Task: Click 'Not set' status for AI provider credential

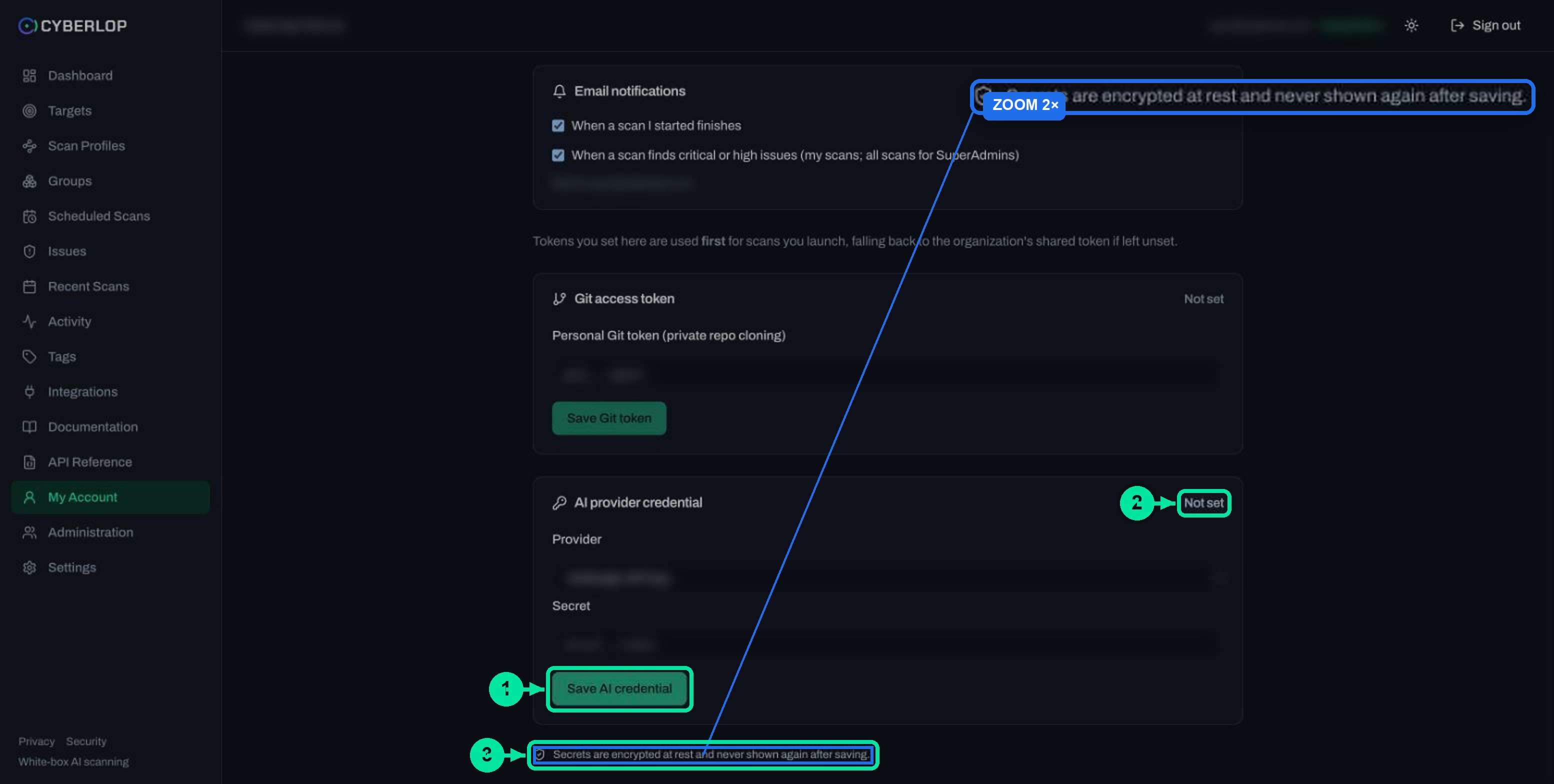Action: click(1203, 503)
